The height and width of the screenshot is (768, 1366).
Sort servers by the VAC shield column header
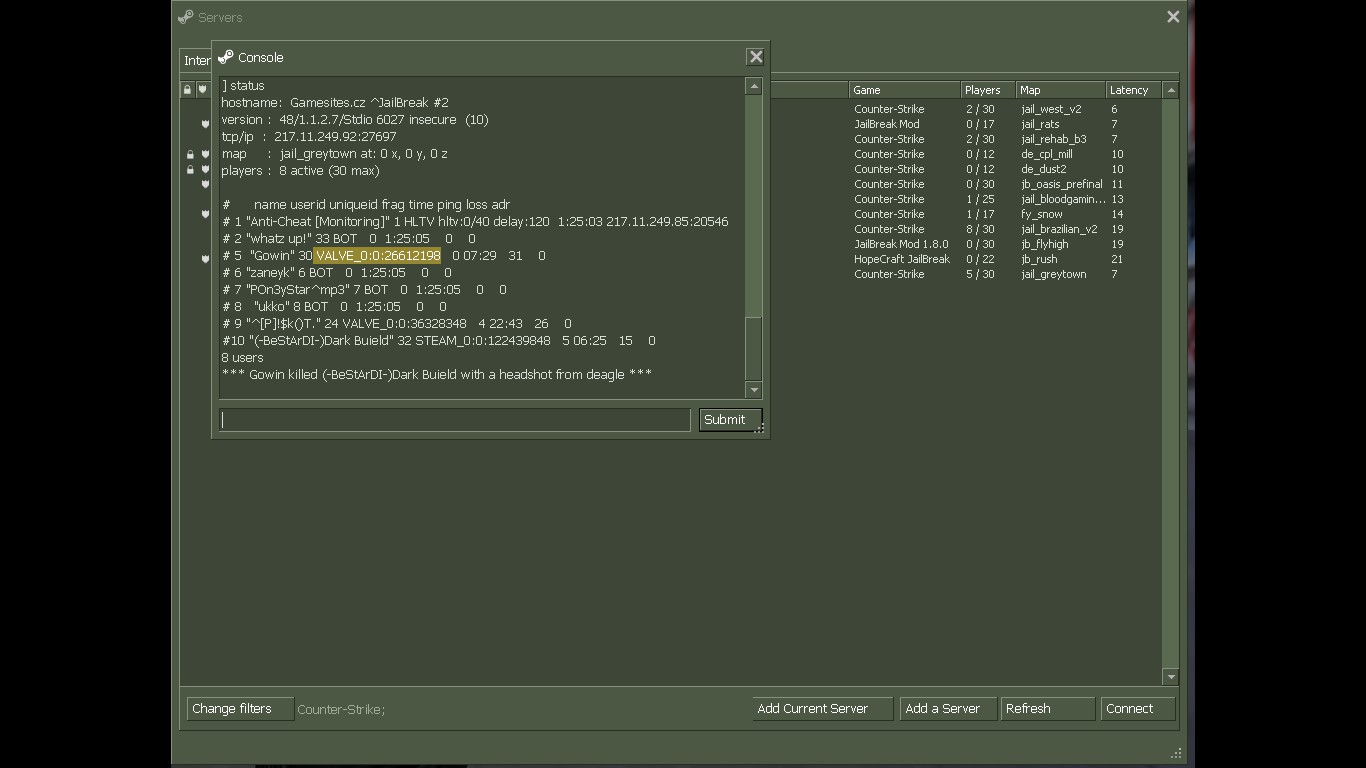click(x=203, y=90)
